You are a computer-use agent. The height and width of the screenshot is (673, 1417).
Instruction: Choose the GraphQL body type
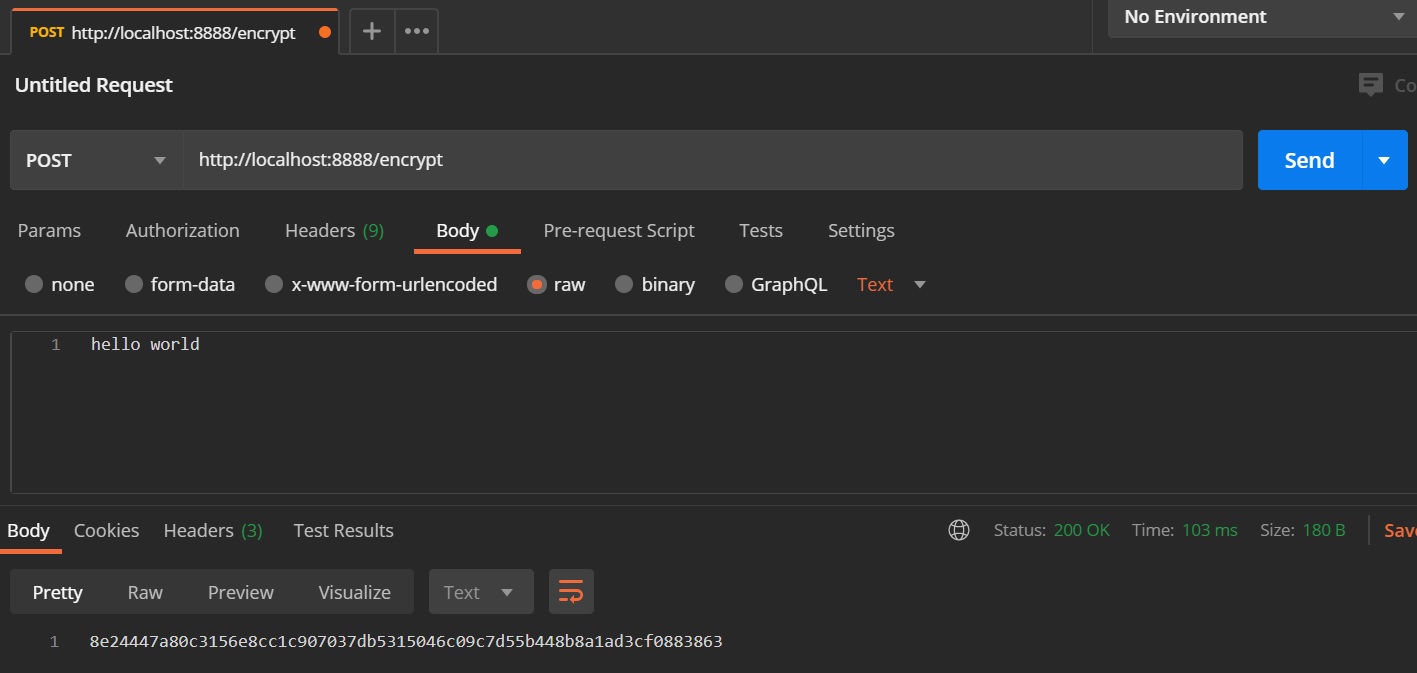tap(734, 284)
